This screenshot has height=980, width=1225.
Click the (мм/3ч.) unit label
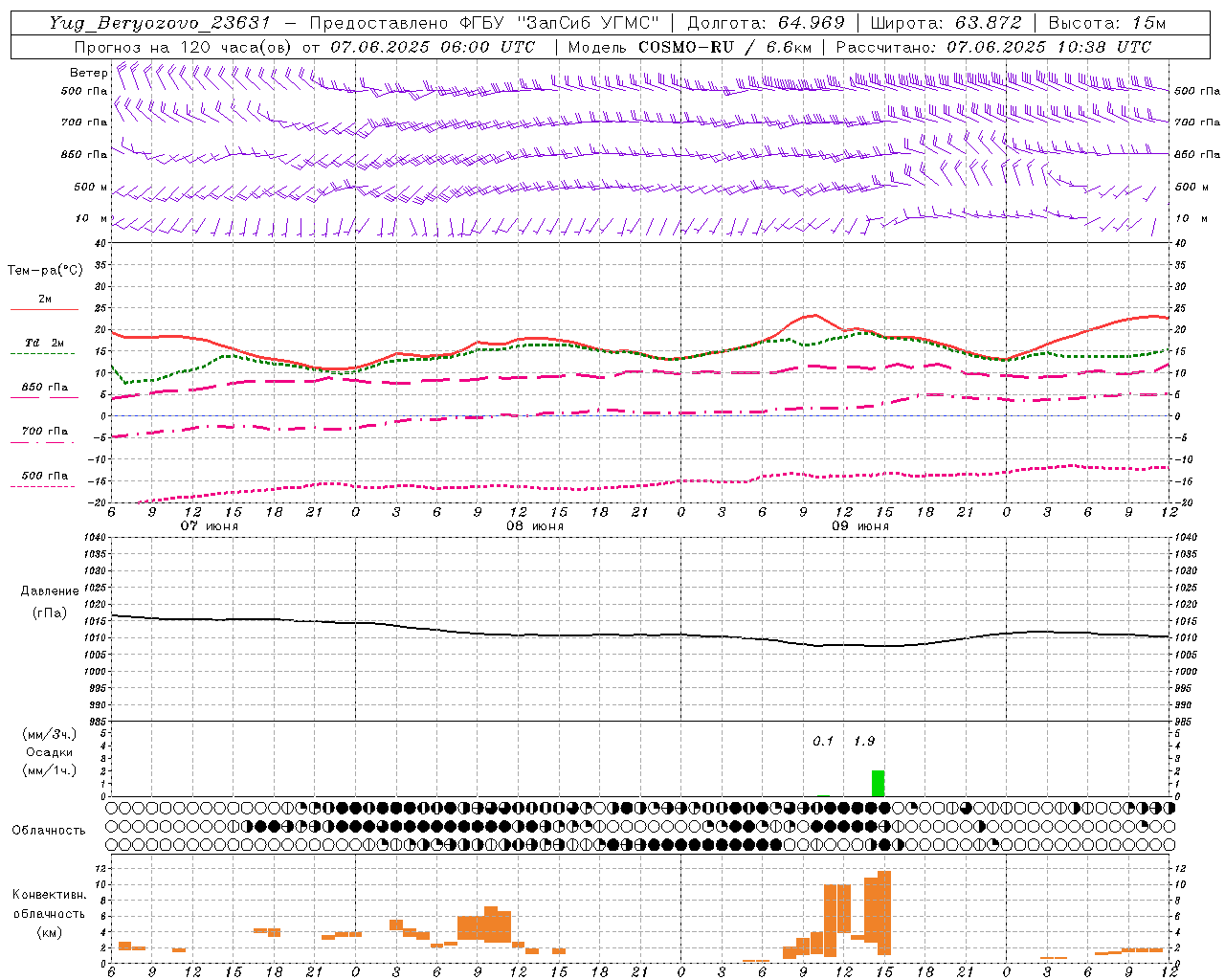[x=50, y=734]
